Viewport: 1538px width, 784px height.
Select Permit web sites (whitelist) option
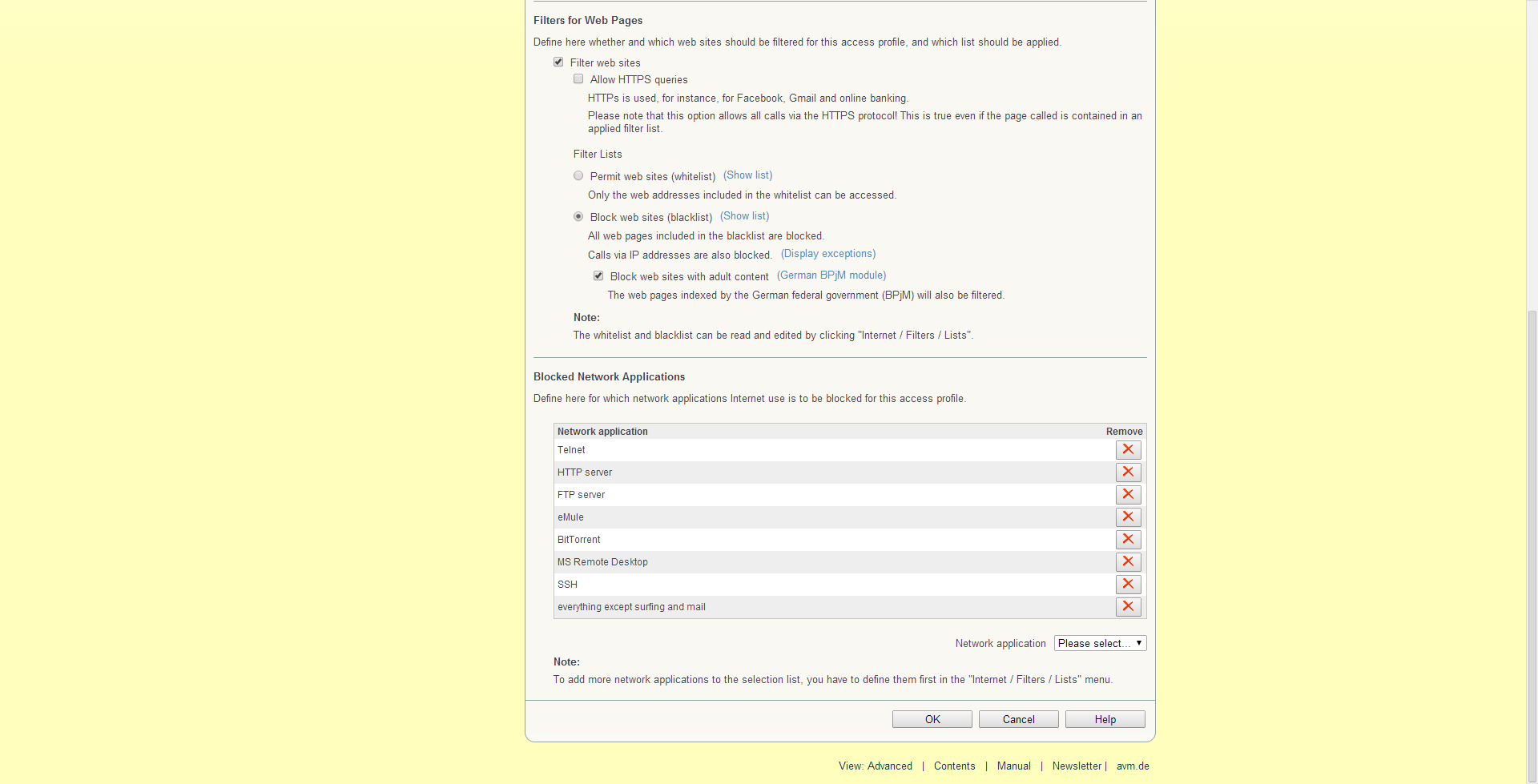point(578,175)
